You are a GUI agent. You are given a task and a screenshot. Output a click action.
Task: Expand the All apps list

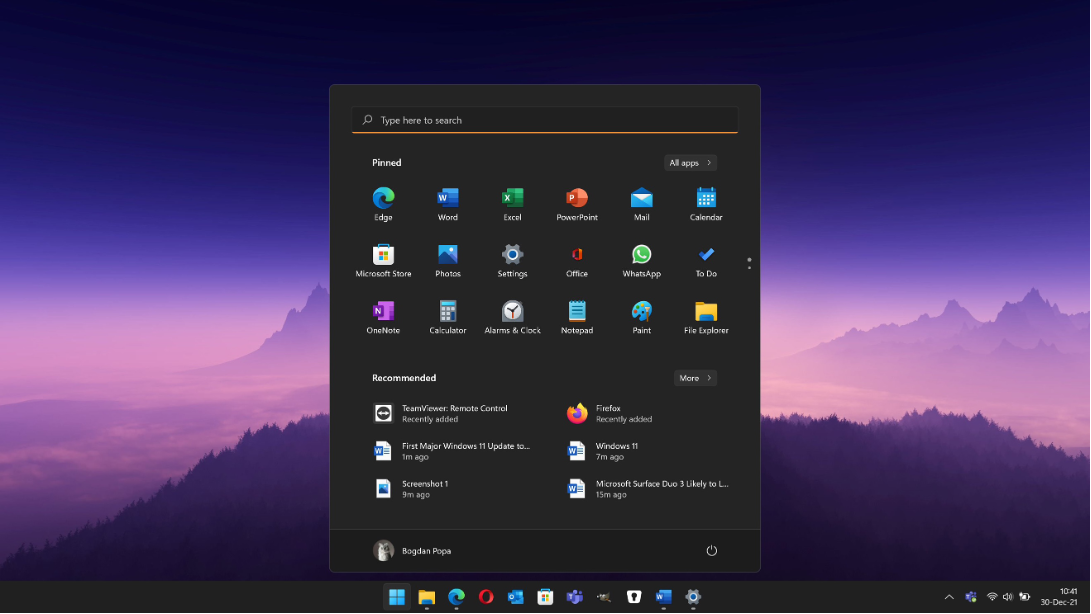[690, 163]
